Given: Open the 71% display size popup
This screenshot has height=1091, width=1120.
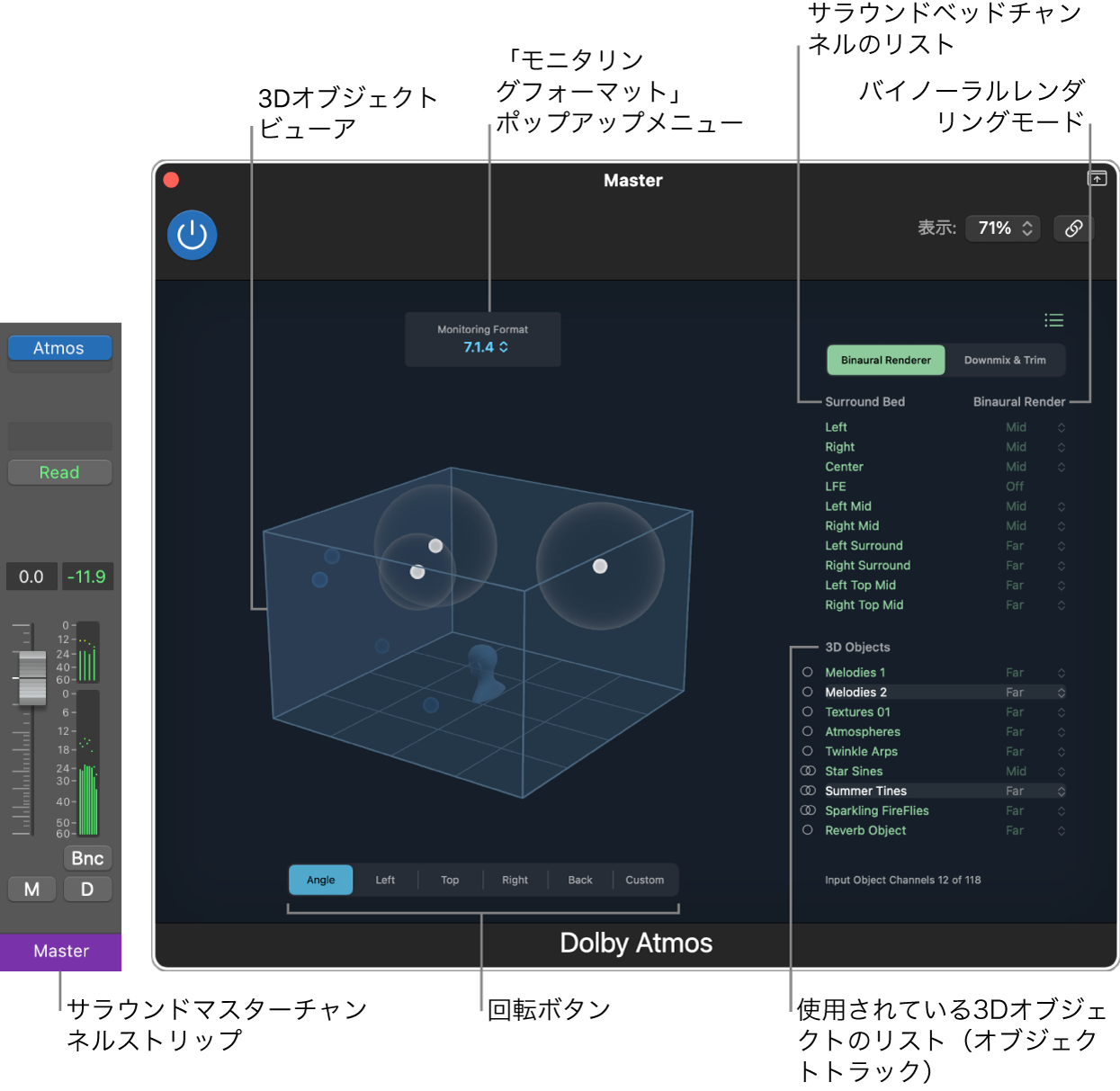Looking at the screenshot, I should point(1002,228).
